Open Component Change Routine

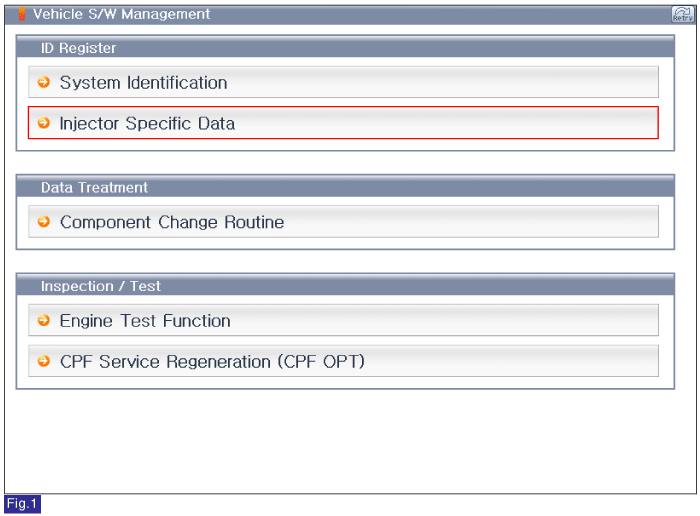[343, 221]
